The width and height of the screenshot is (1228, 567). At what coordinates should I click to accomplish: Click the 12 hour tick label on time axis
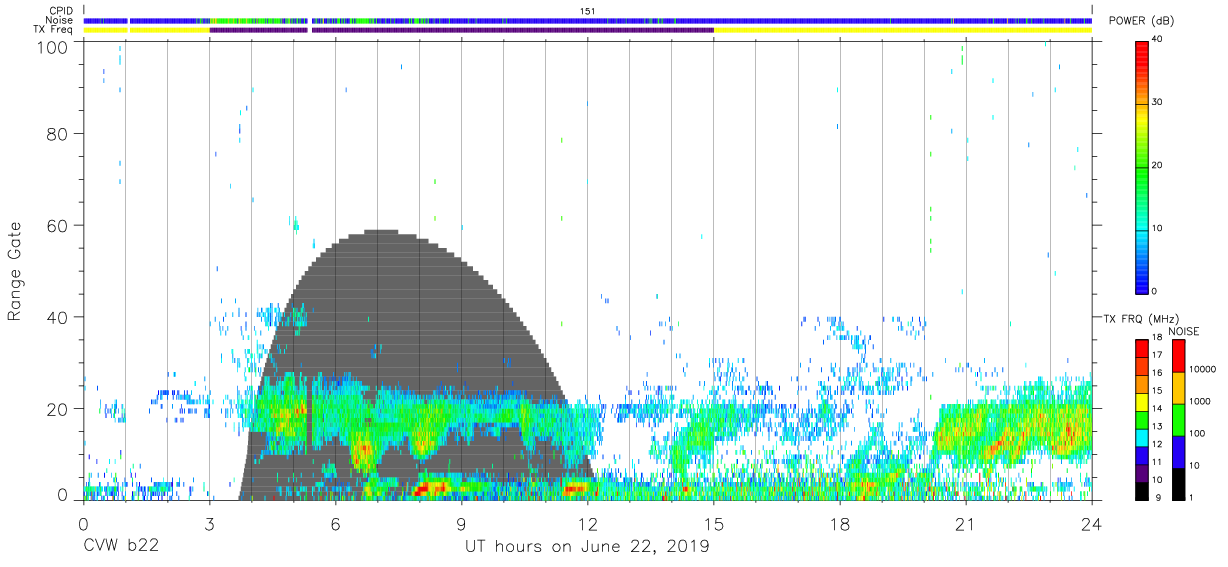pyautogui.click(x=587, y=524)
